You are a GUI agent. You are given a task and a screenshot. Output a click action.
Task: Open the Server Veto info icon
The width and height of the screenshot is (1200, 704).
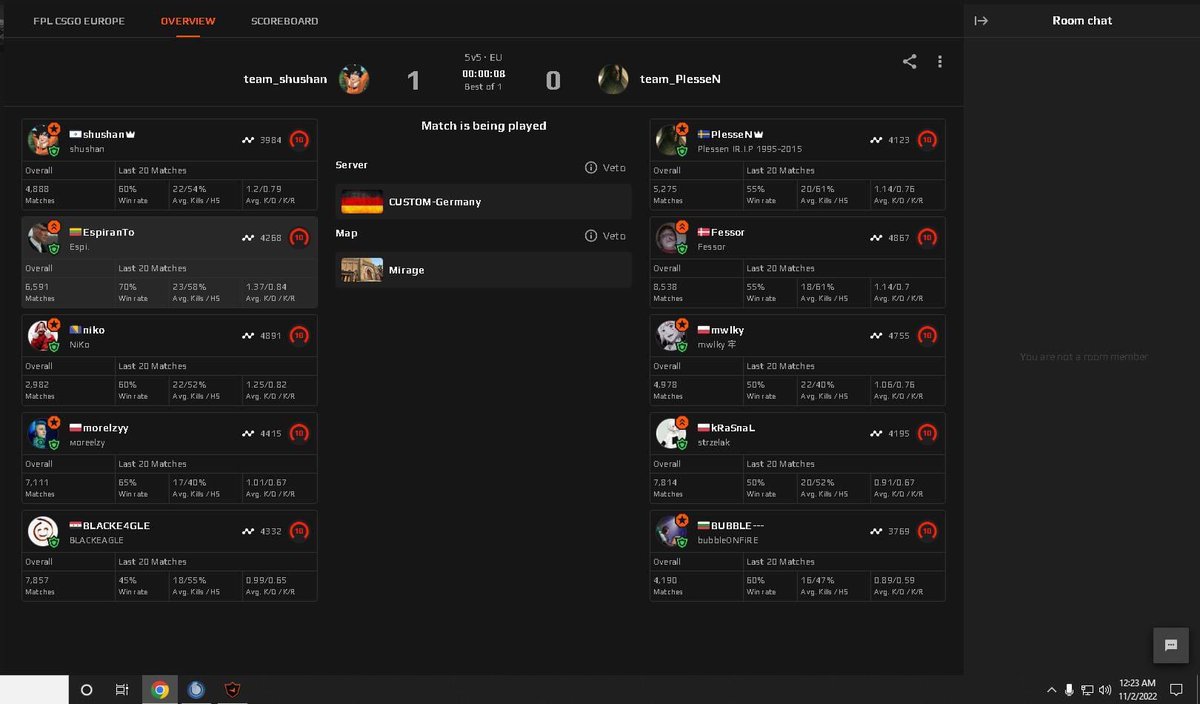(x=591, y=167)
